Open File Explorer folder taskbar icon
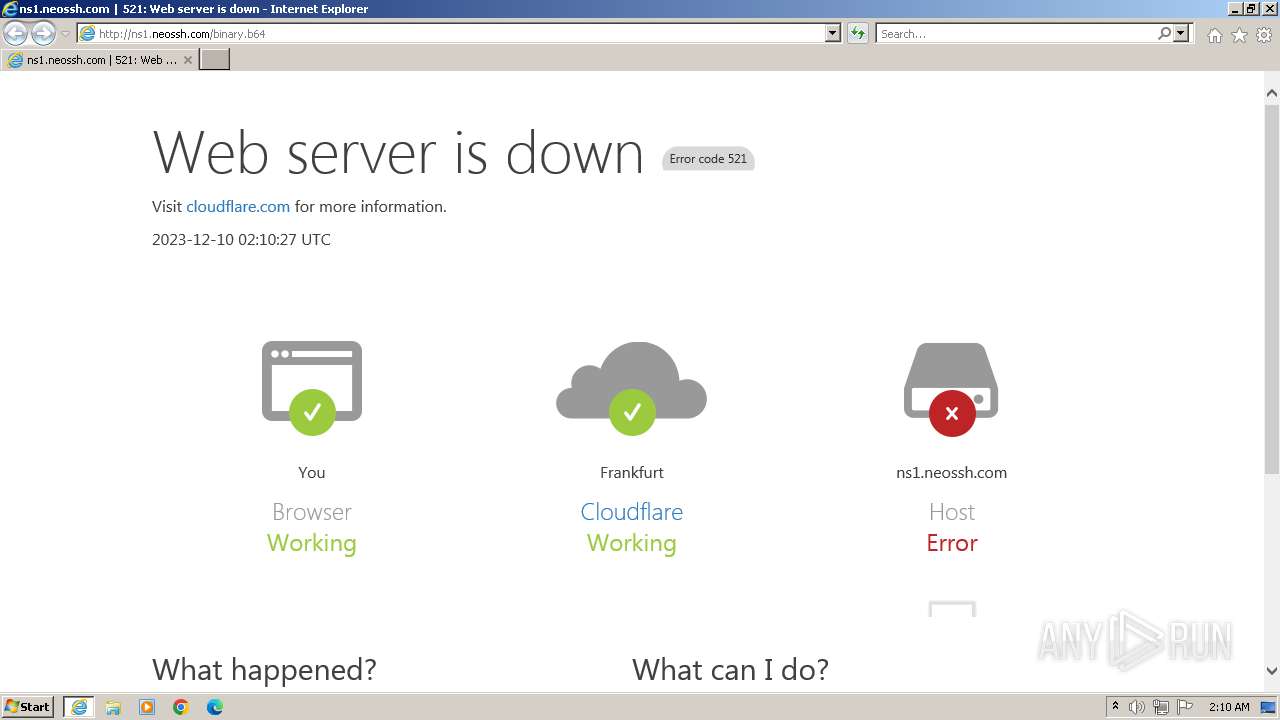1280x720 pixels. coord(113,707)
